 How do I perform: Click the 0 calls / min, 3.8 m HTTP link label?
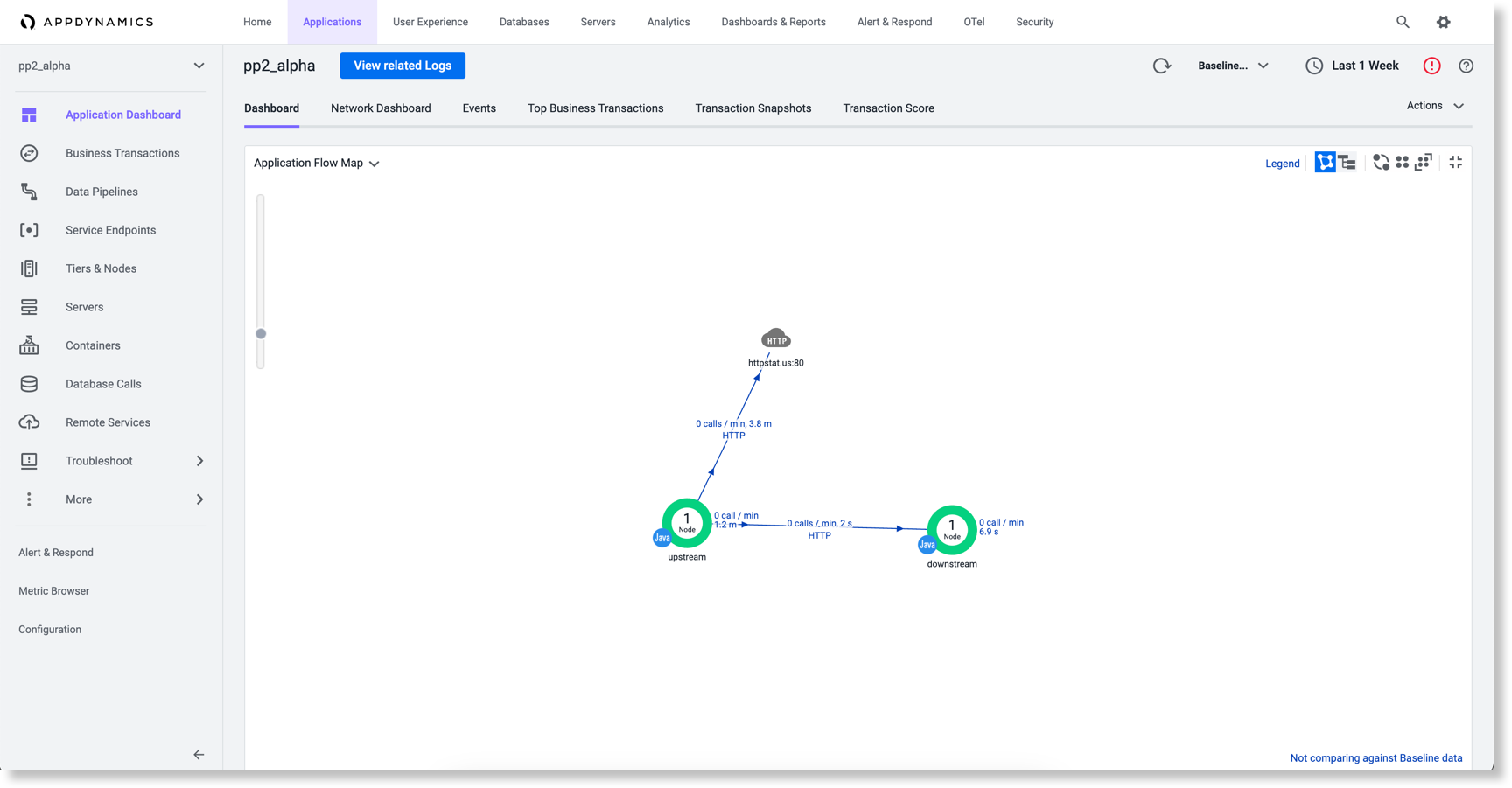pyautogui.click(x=734, y=429)
